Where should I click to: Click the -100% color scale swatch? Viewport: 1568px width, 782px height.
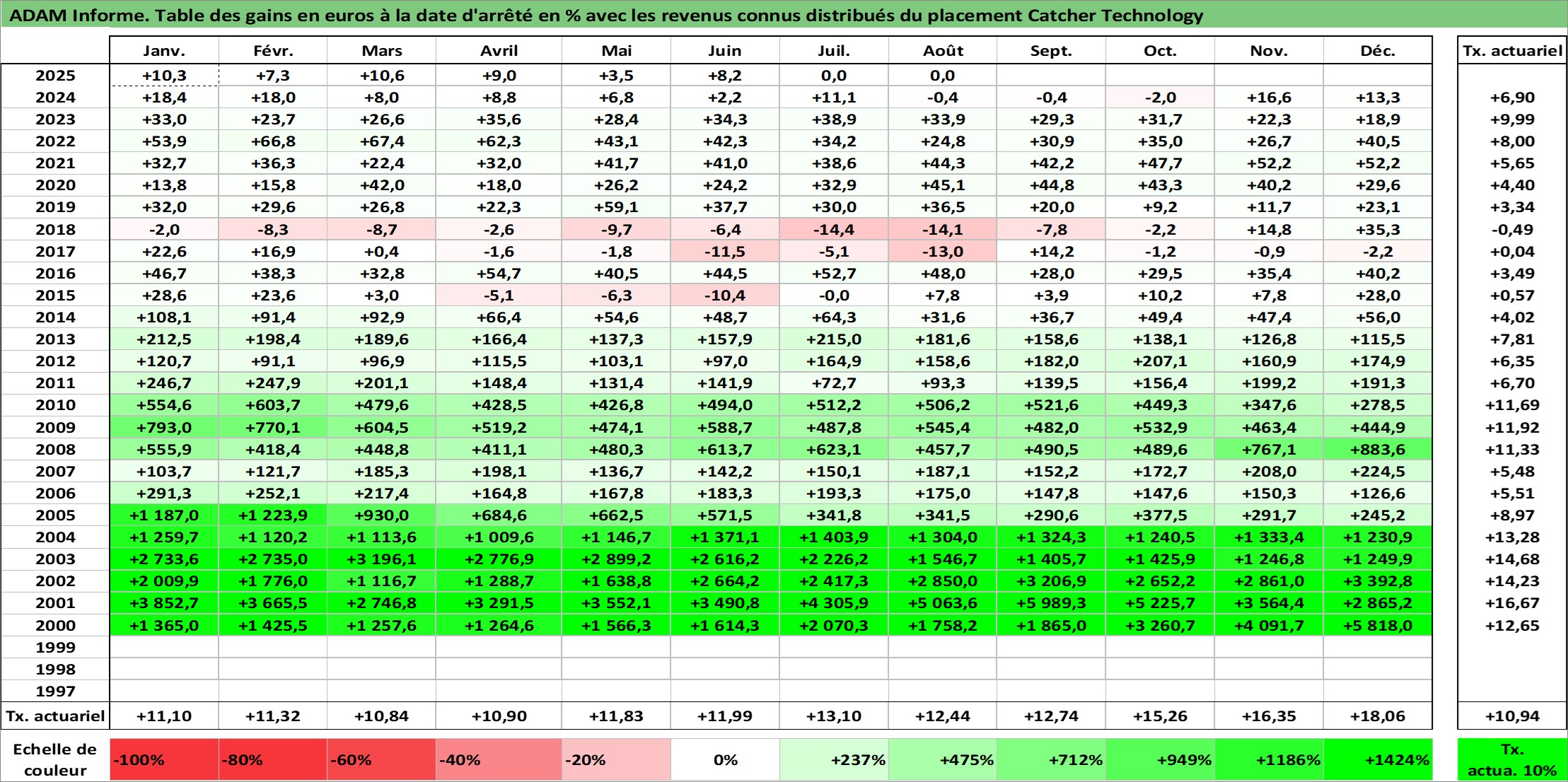[x=164, y=760]
